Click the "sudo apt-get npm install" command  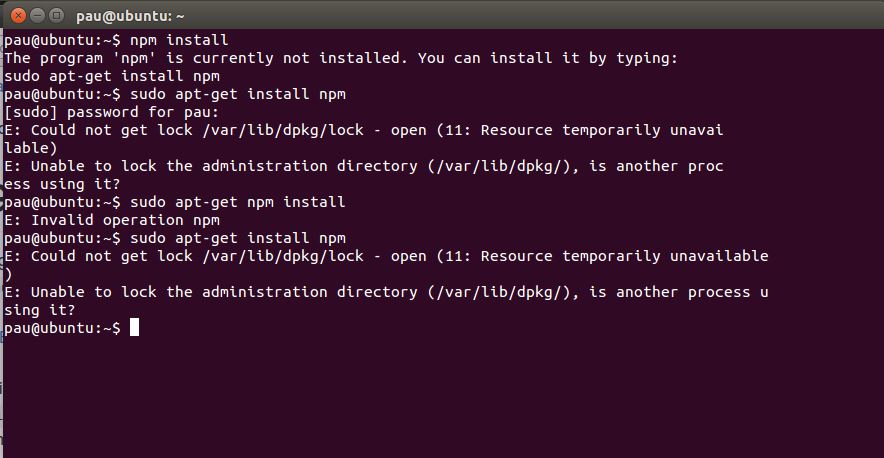(x=237, y=202)
